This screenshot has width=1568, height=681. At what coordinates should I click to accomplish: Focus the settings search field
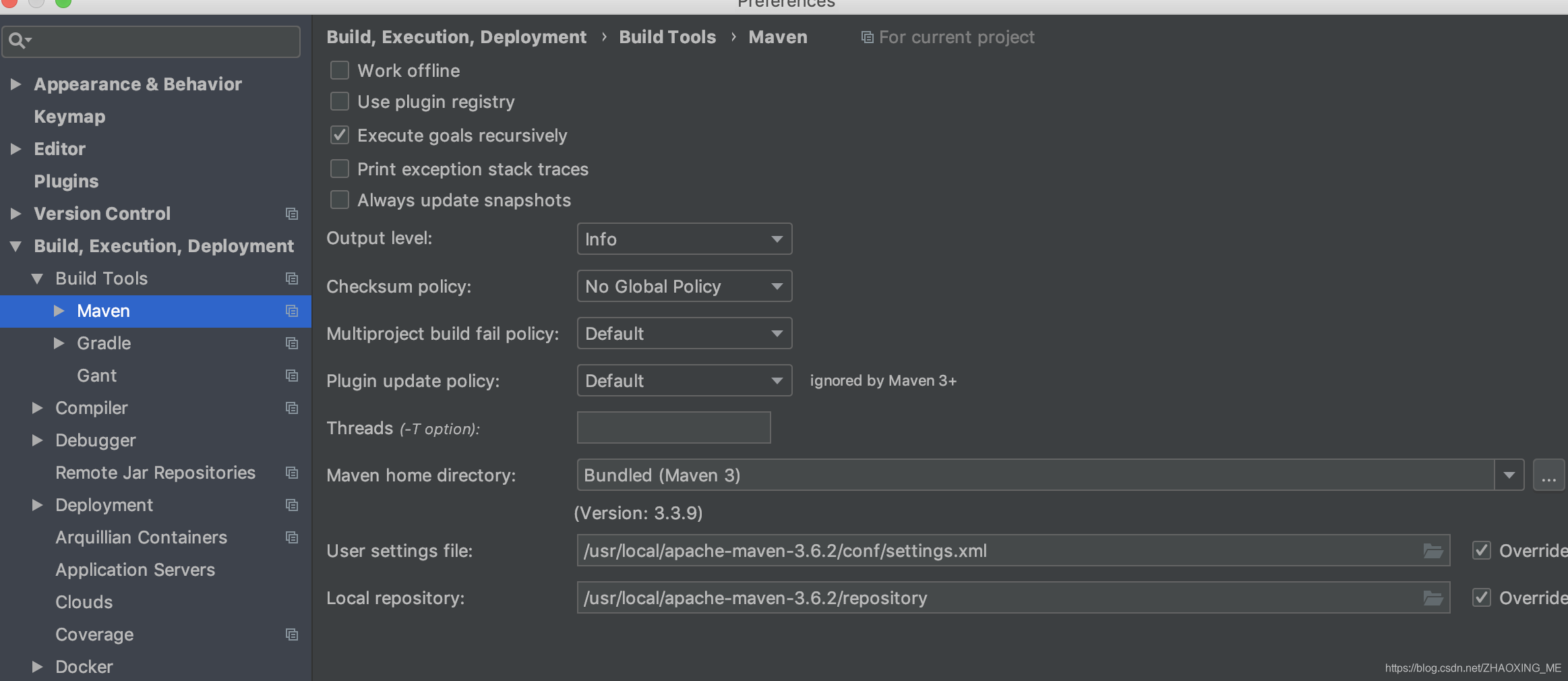151,42
